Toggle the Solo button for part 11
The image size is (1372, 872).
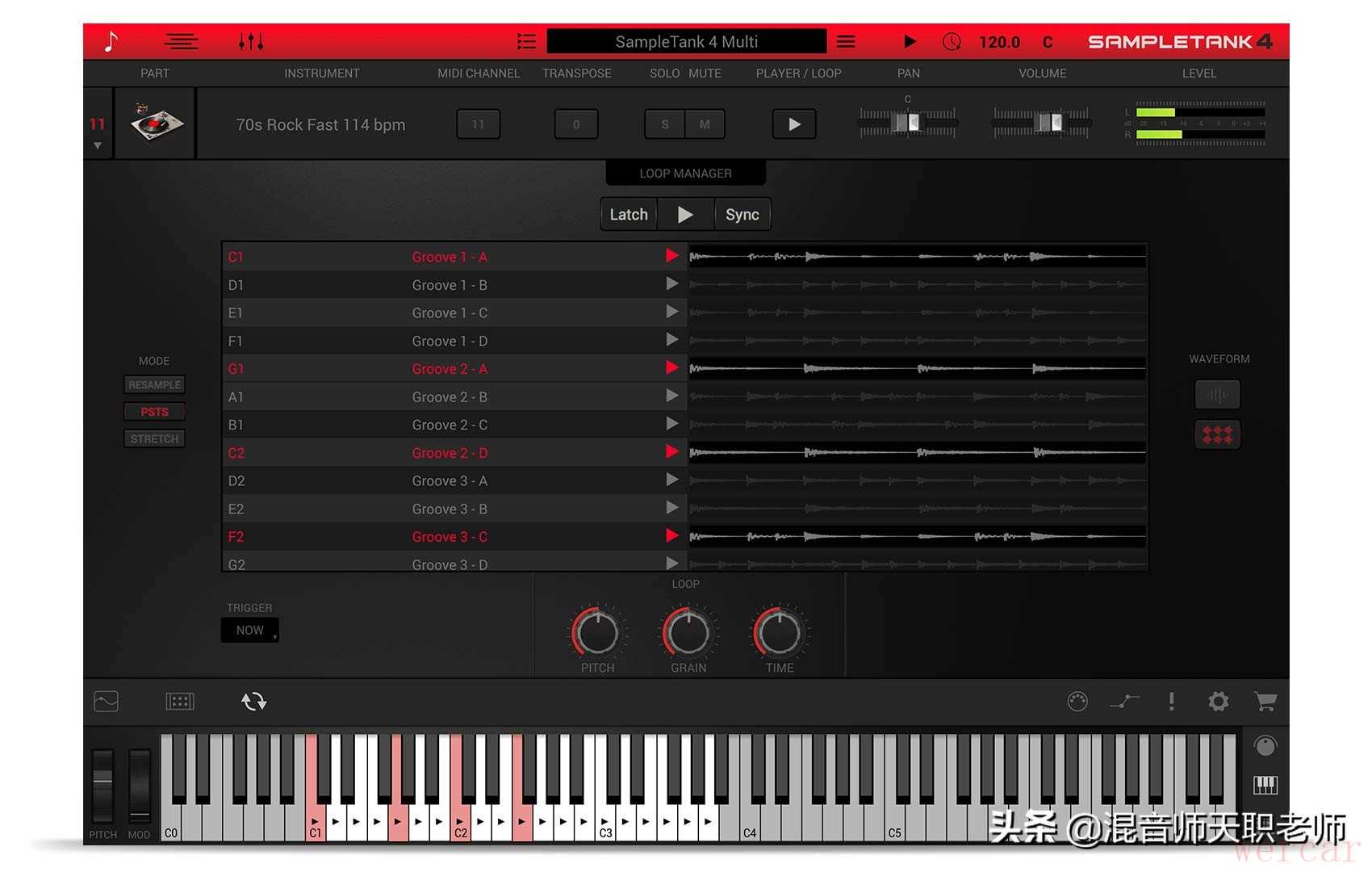point(665,124)
